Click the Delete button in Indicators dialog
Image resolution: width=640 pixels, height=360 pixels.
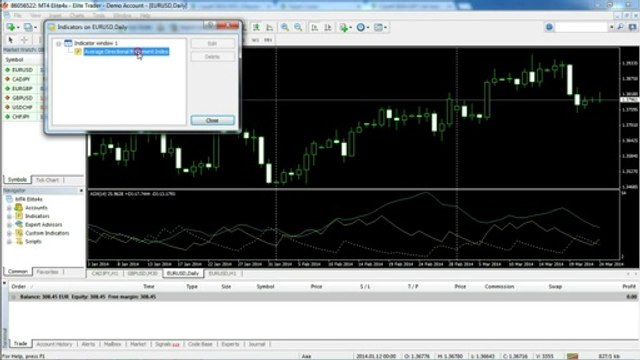tap(212, 57)
